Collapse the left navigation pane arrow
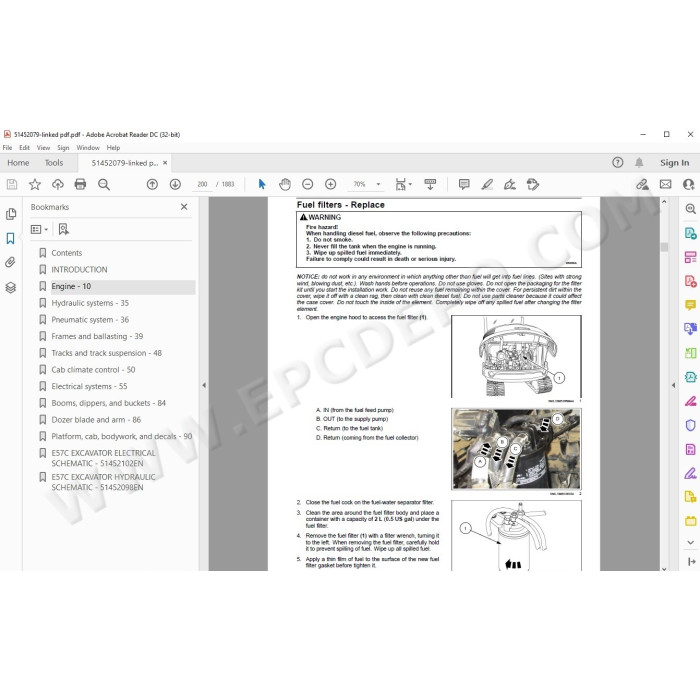This screenshot has width=700, height=700. click(x=204, y=385)
